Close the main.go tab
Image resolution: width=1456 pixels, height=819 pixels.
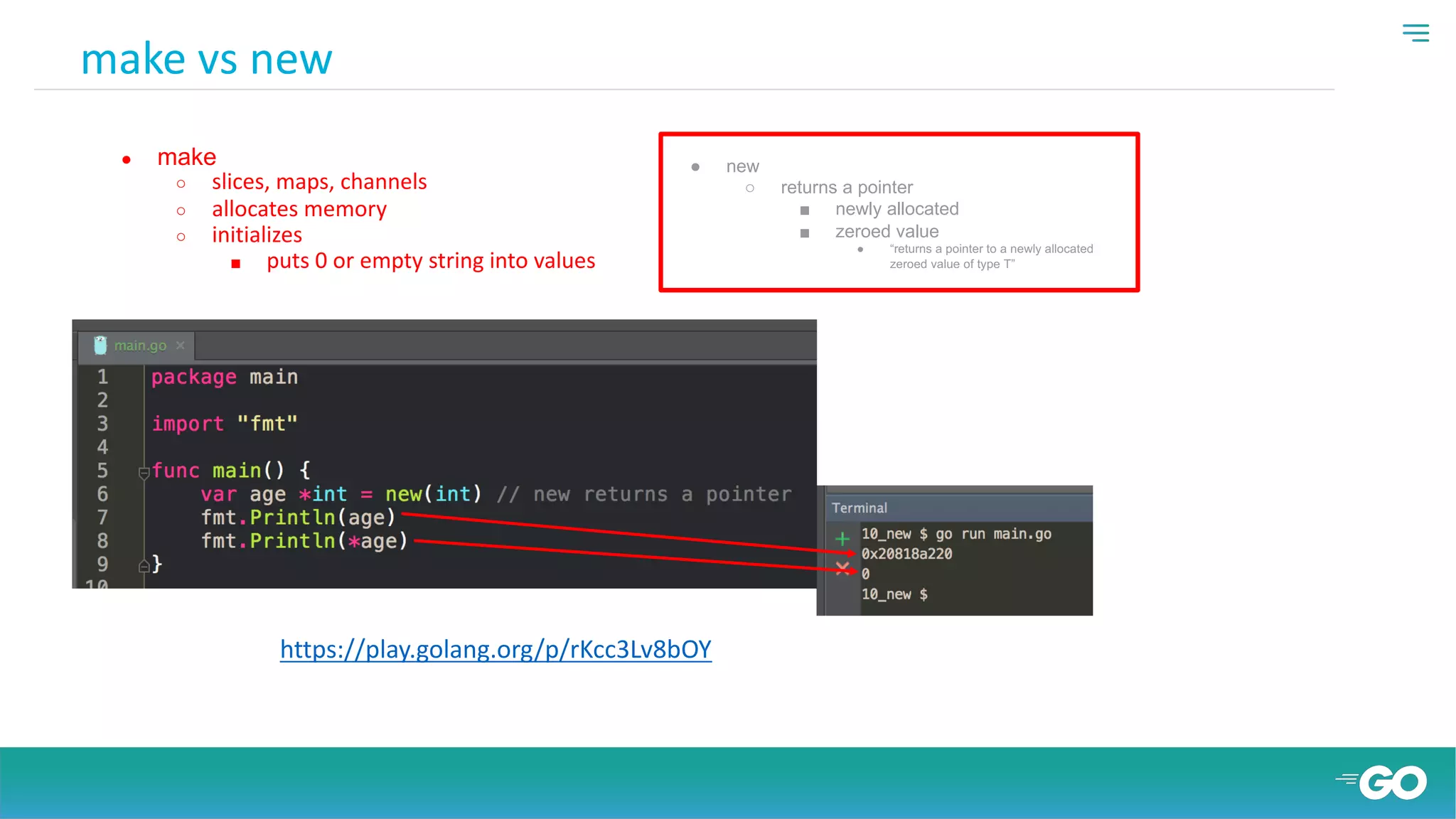[181, 346]
